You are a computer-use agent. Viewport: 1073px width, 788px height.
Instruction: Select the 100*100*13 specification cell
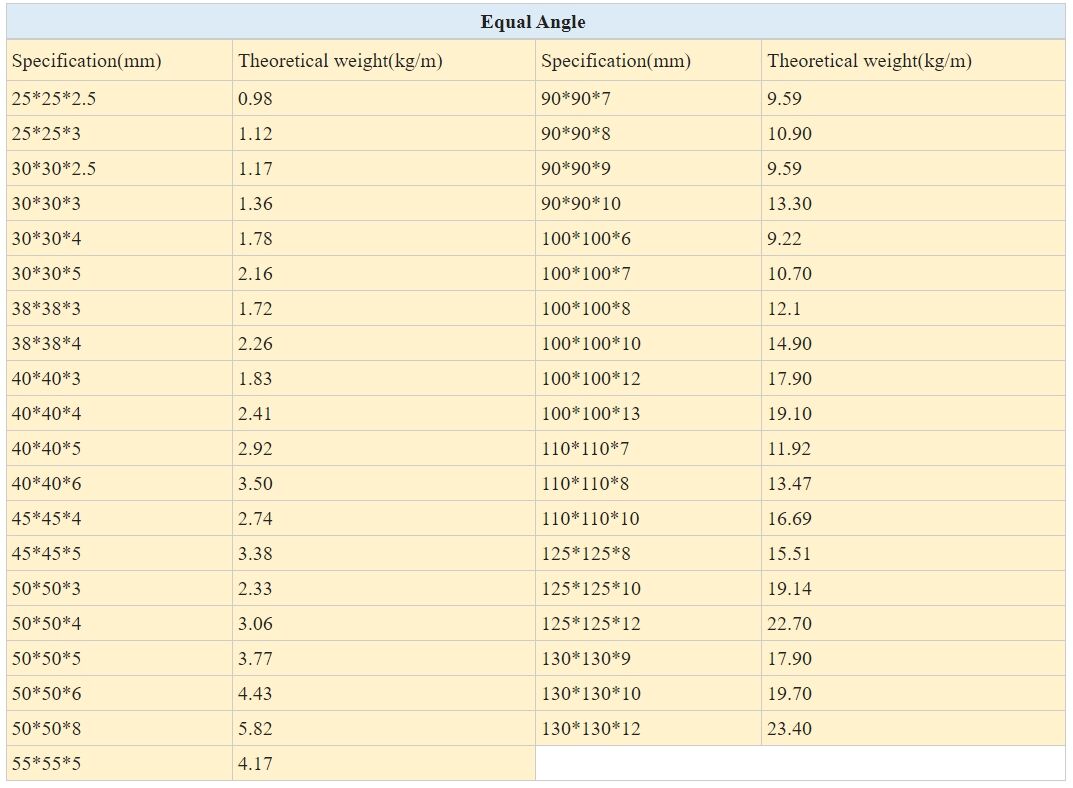tap(591, 414)
